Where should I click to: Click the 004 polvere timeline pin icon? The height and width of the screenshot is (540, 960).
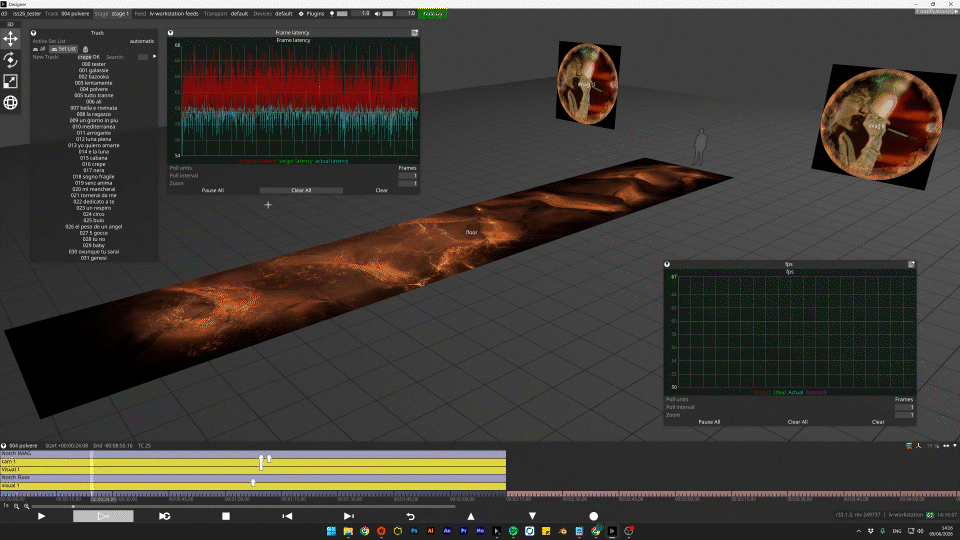click(x=4, y=446)
